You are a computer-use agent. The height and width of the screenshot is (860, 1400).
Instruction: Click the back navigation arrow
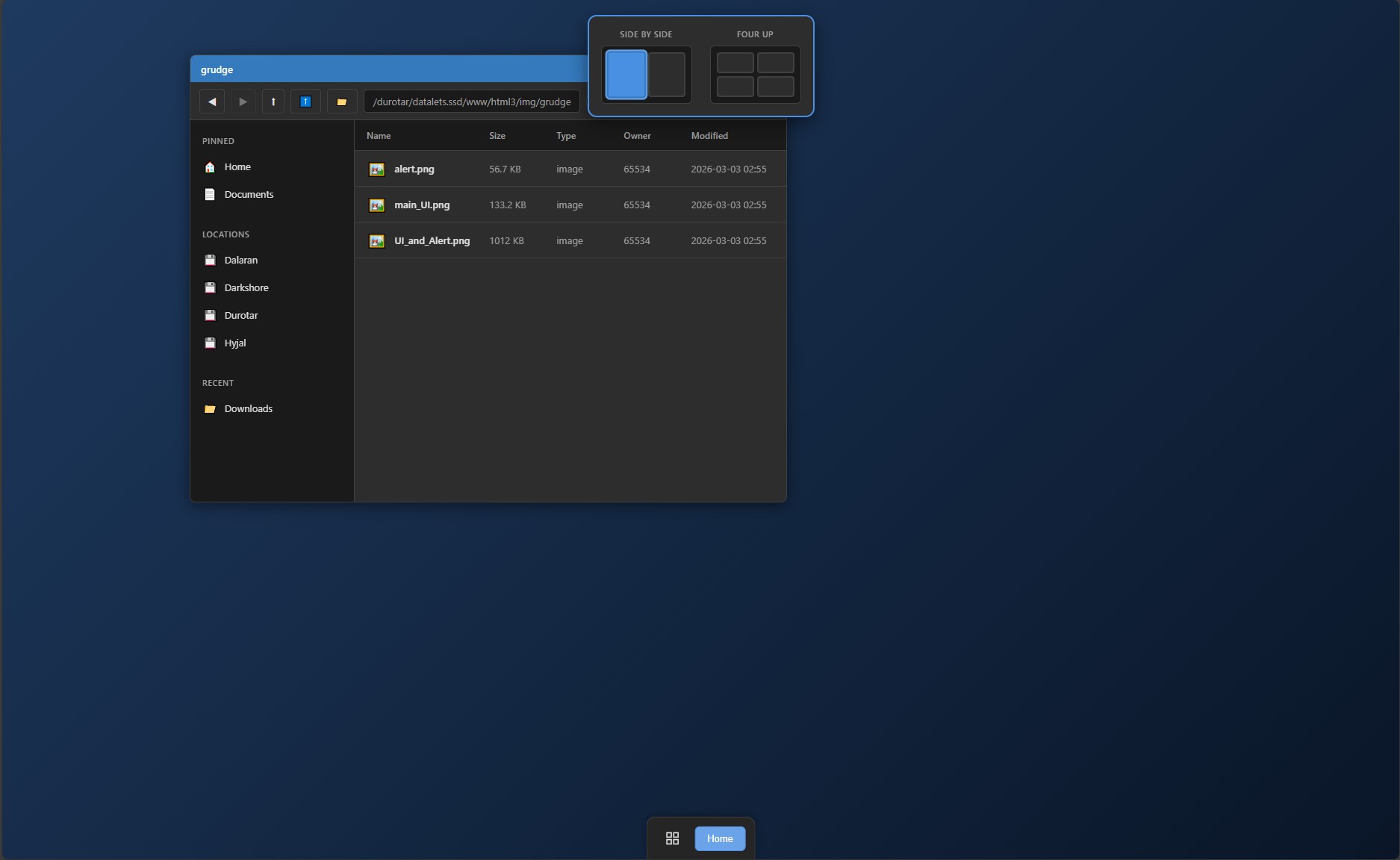(212, 102)
